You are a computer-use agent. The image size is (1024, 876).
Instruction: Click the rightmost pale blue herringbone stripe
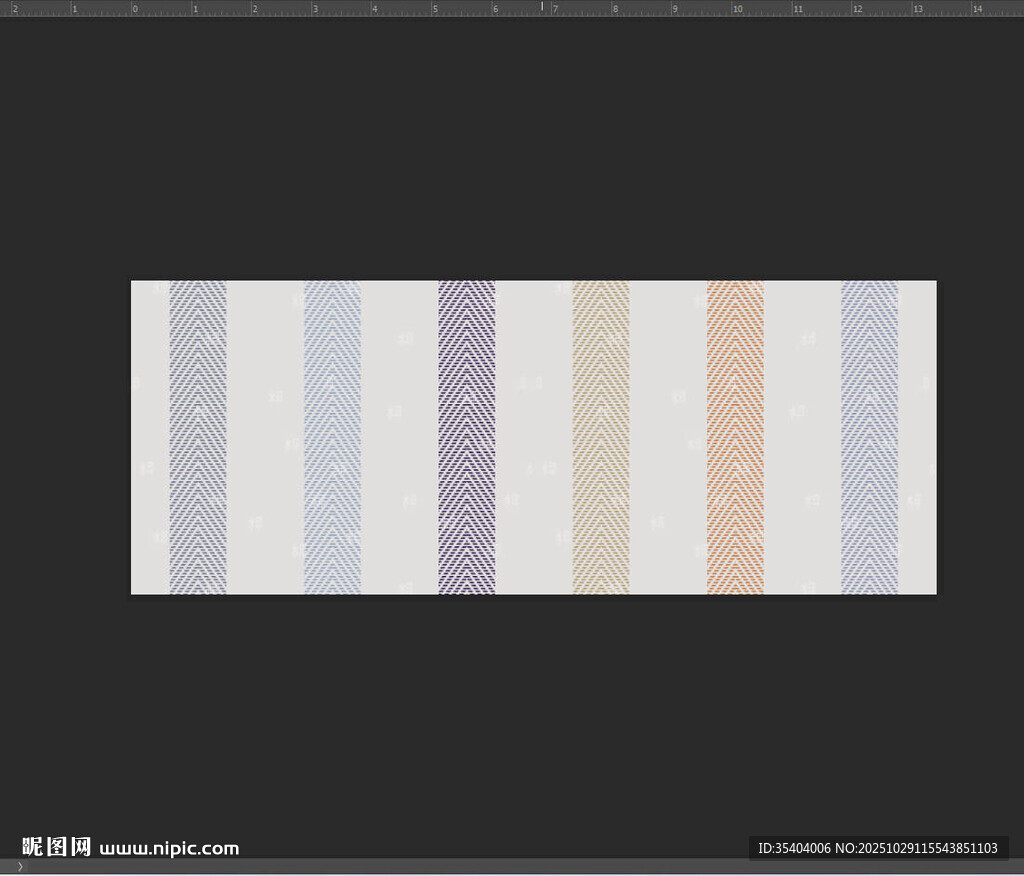(x=869, y=437)
